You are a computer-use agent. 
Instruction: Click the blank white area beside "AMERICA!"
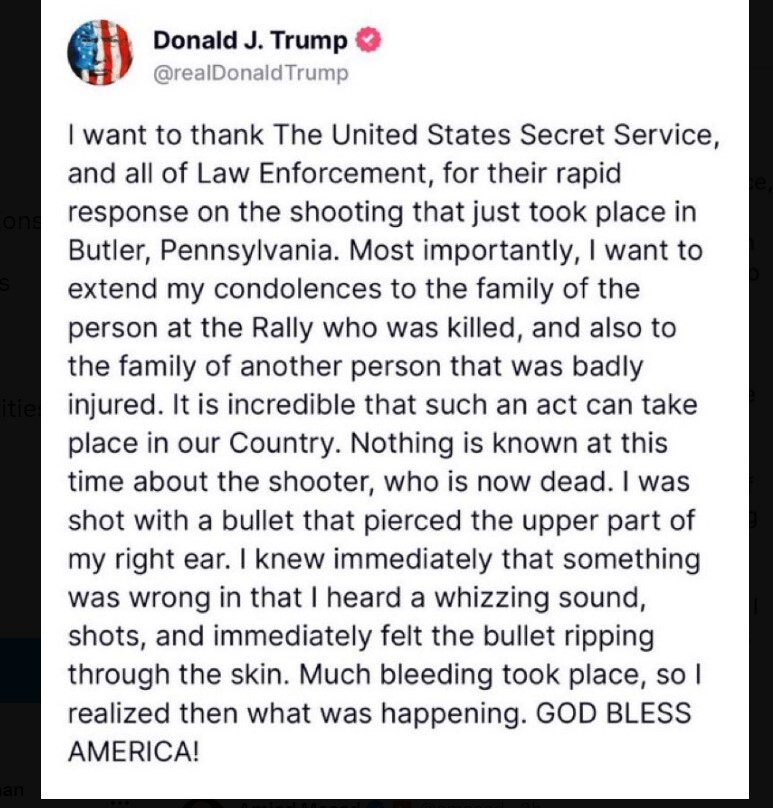[x=464, y=751]
